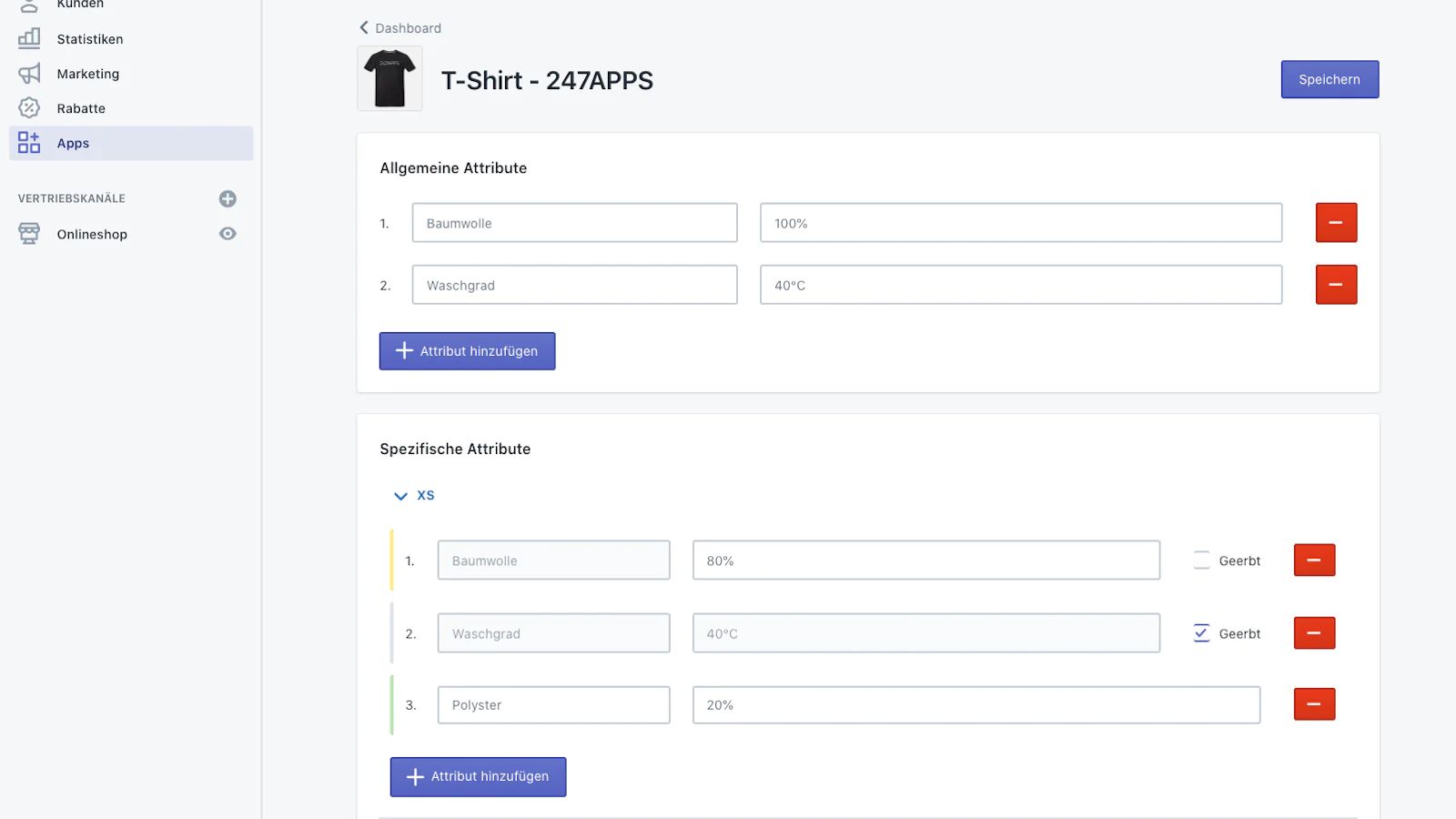Open Onlineshop sales channel

coord(92,234)
